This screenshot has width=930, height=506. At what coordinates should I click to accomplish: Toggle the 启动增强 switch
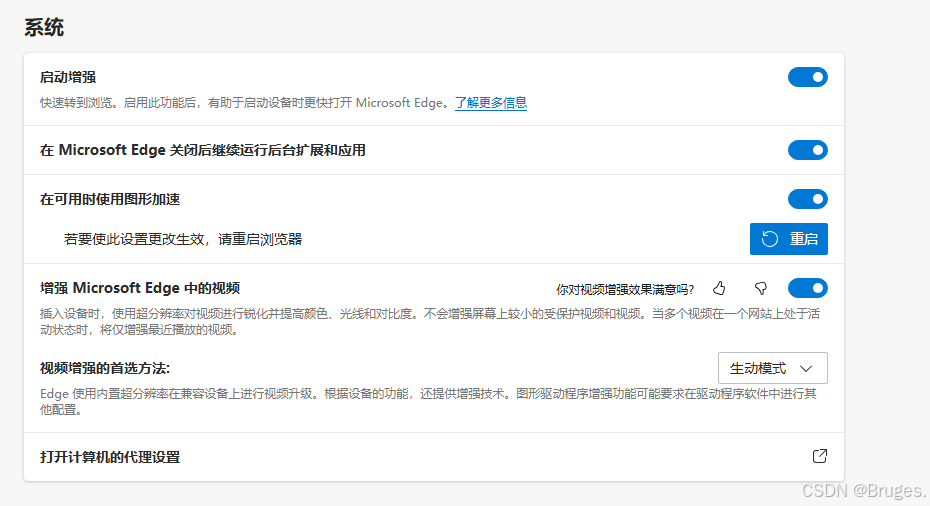(807, 77)
